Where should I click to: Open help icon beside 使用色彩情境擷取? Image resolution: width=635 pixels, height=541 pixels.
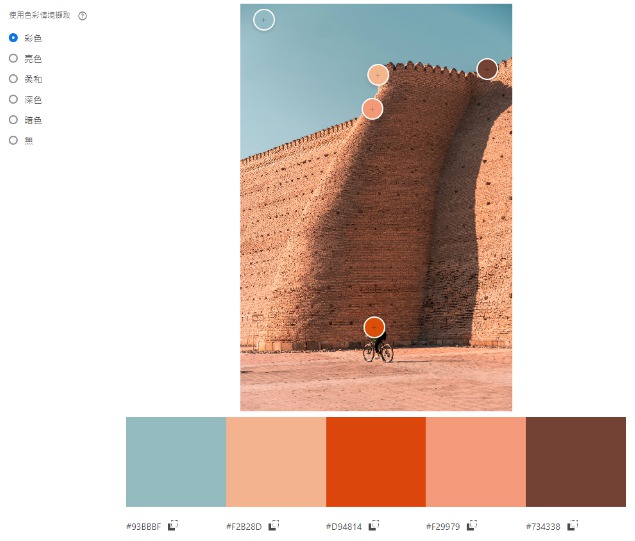click(x=83, y=16)
